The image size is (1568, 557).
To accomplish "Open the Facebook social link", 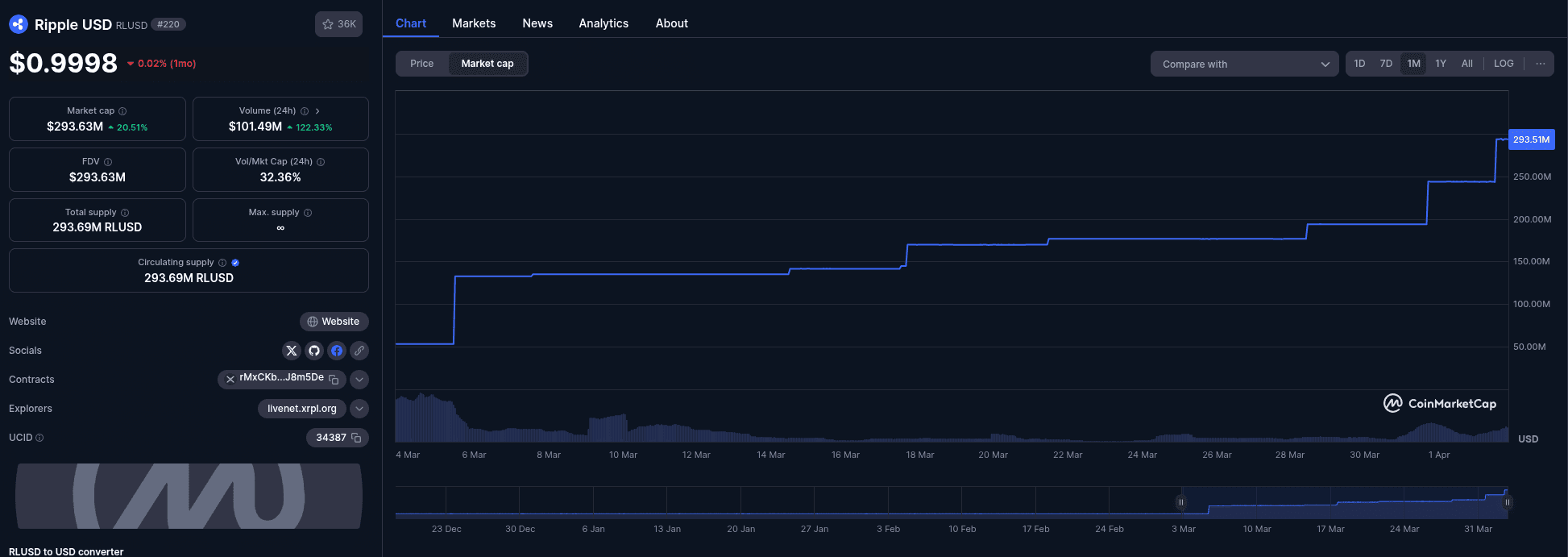I will [x=337, y=351].
